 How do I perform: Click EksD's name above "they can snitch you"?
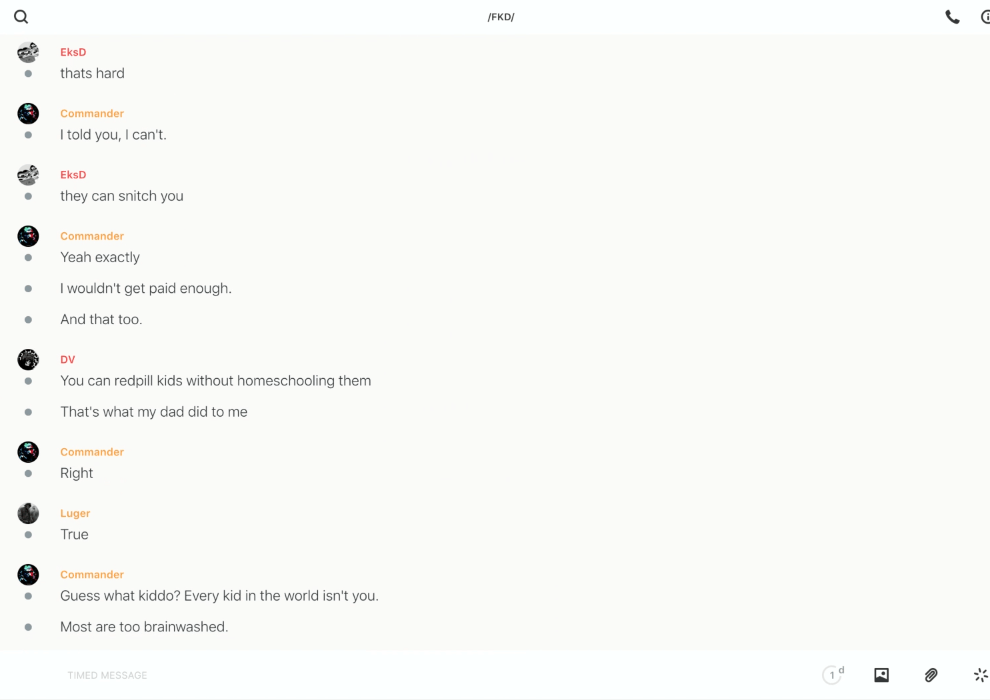pos(73,175)
